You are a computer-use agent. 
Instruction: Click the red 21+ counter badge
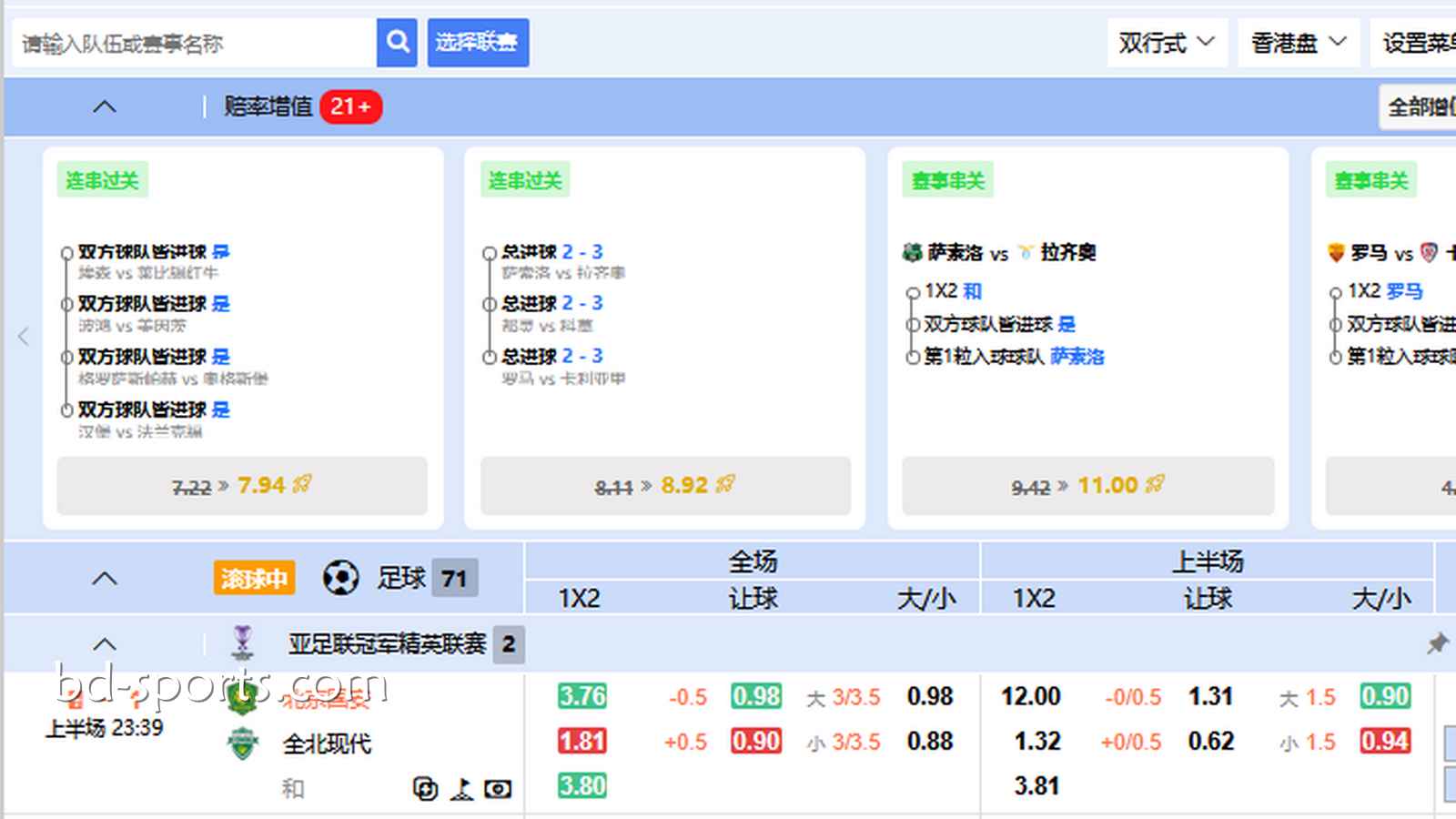(350, 106)
